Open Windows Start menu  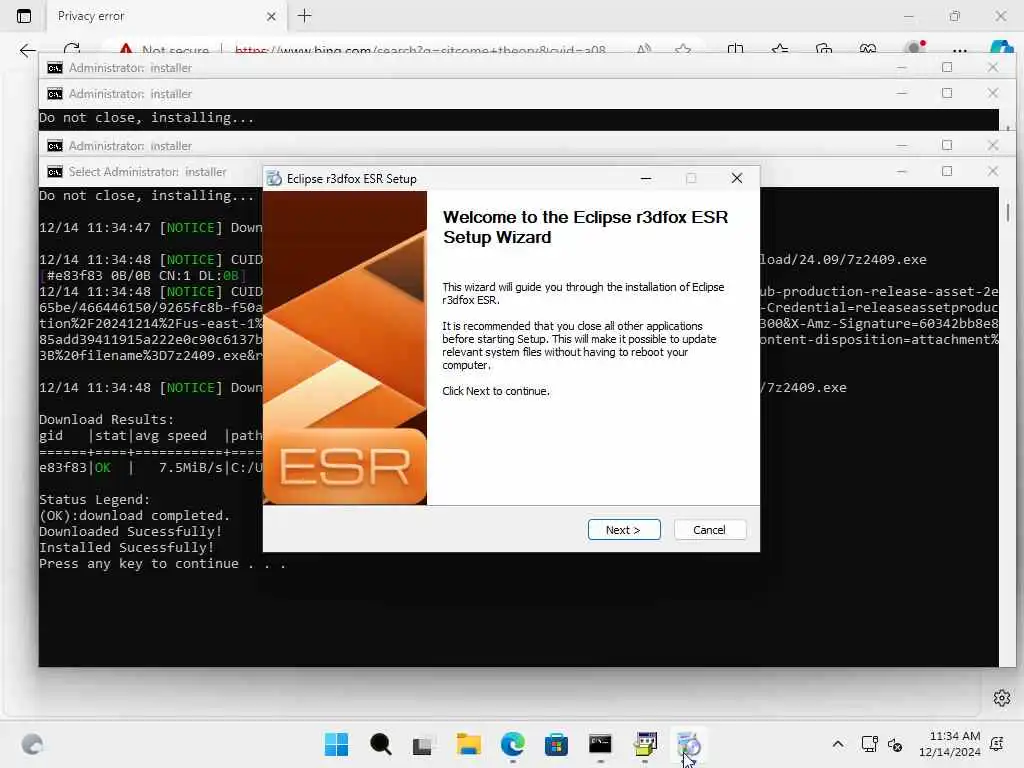point(336,744)
